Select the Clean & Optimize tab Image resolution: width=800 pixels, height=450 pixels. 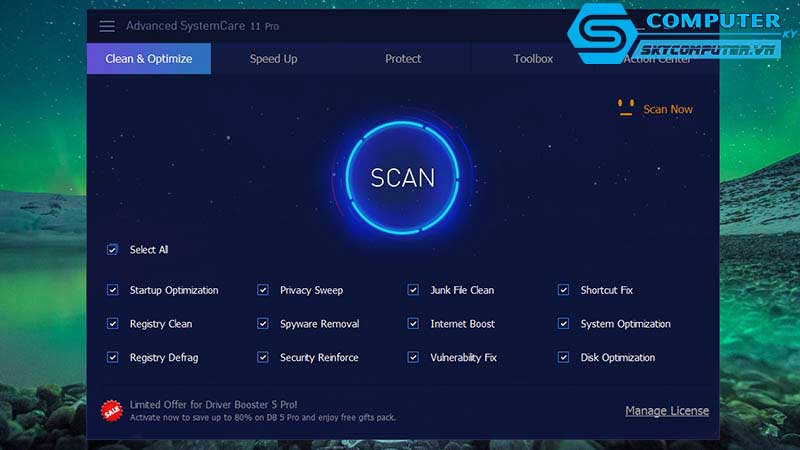point(149,59)
